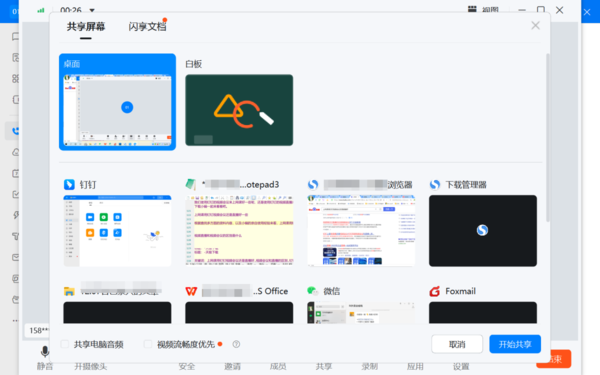Switch to the 闪享文档 tab

(x=147, y=26)
